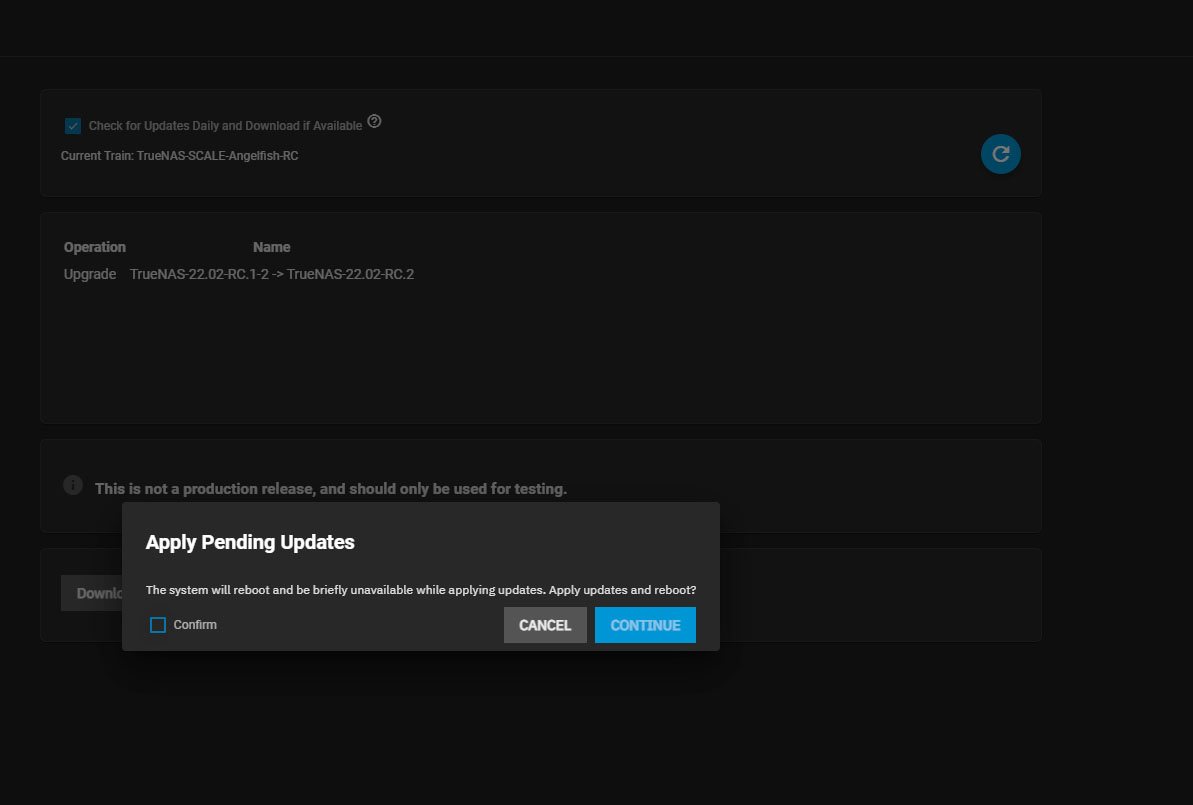
Task: Click the not a production release warning text
Action: pyautogui.click(x=330, y=489)
